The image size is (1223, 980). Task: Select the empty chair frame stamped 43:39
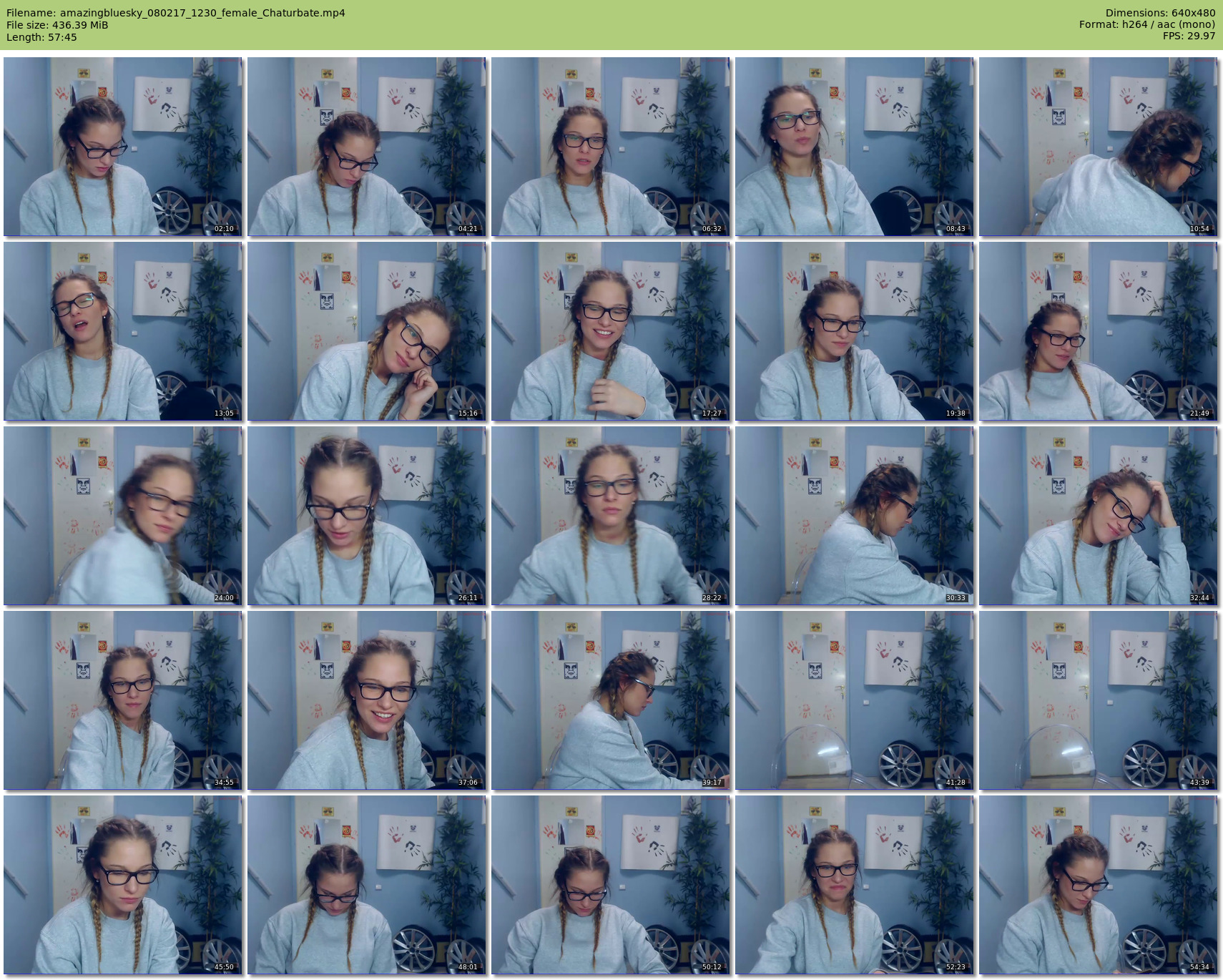click(x=1099, y=700)
